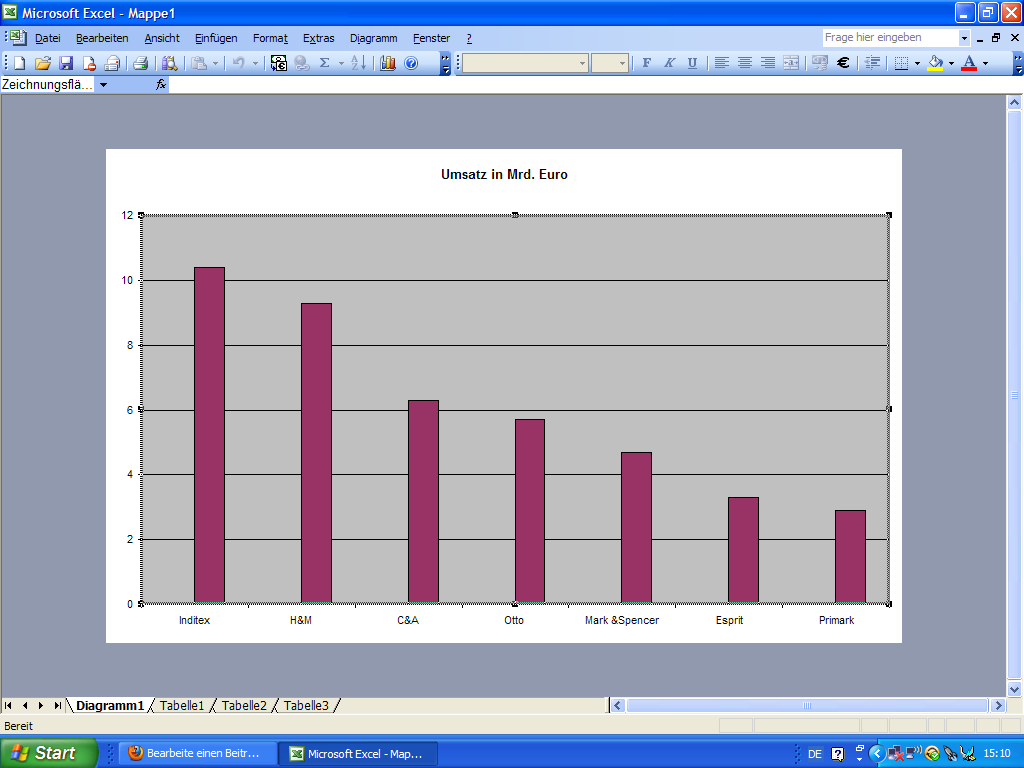Select the chart title 'Umsatz in Mrd. Euro'
Viewport: 1024px width, 768px height.
click(x=504, y=174)
